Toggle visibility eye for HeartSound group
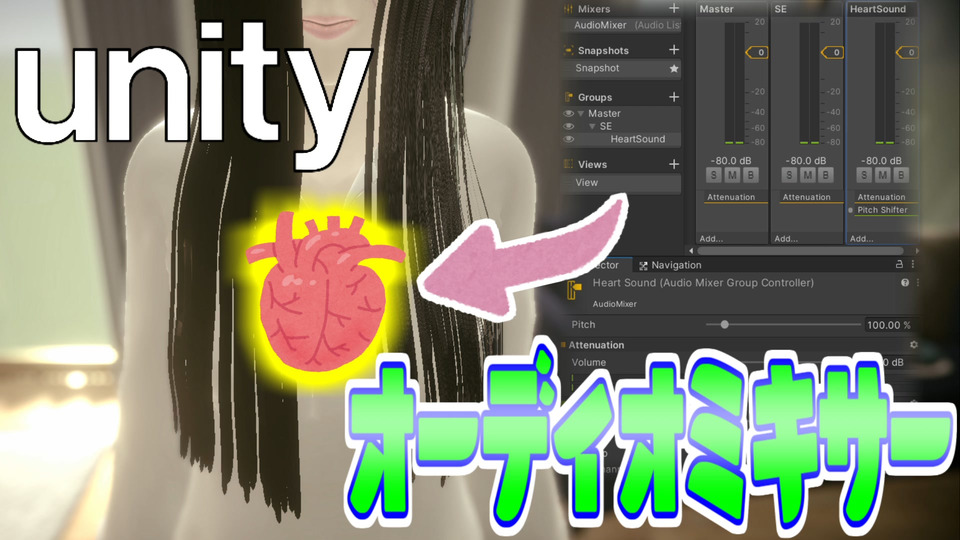This screenshot has width=960, height=540. tap(568, 139)
